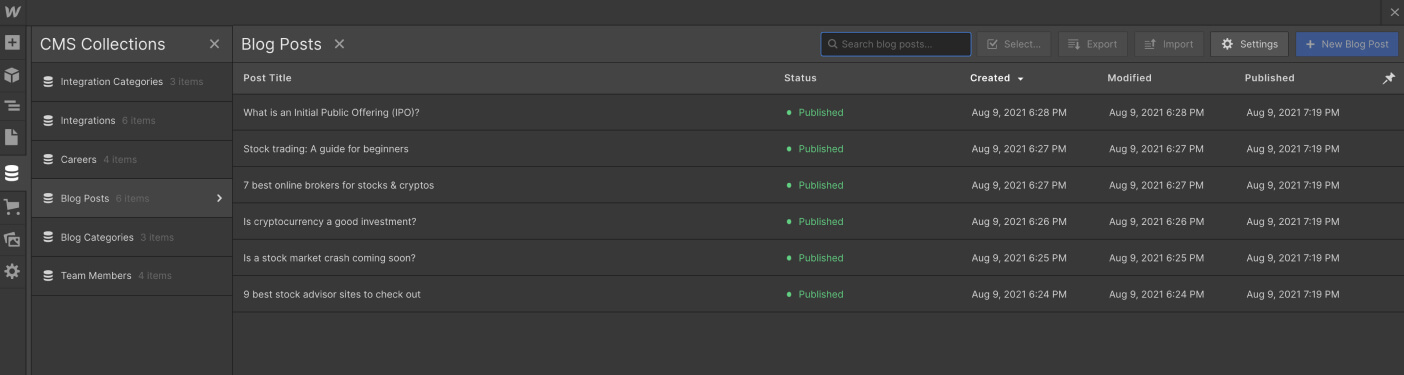Open the CMS database panel icon

coord(12,173)
